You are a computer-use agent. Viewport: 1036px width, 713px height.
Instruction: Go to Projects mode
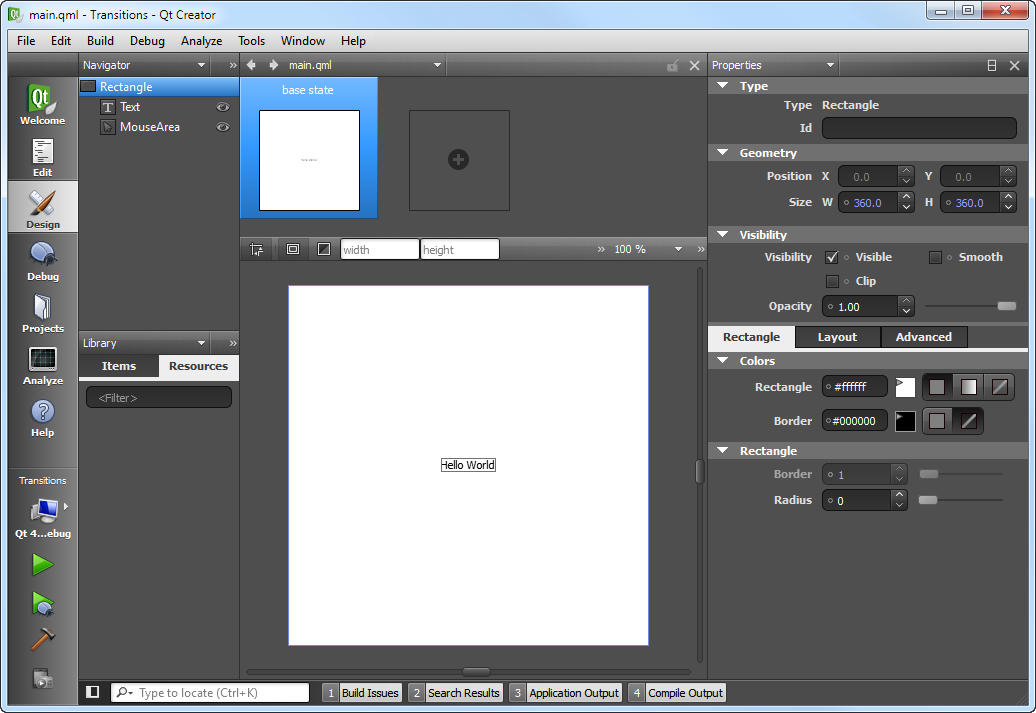(42, 313)
